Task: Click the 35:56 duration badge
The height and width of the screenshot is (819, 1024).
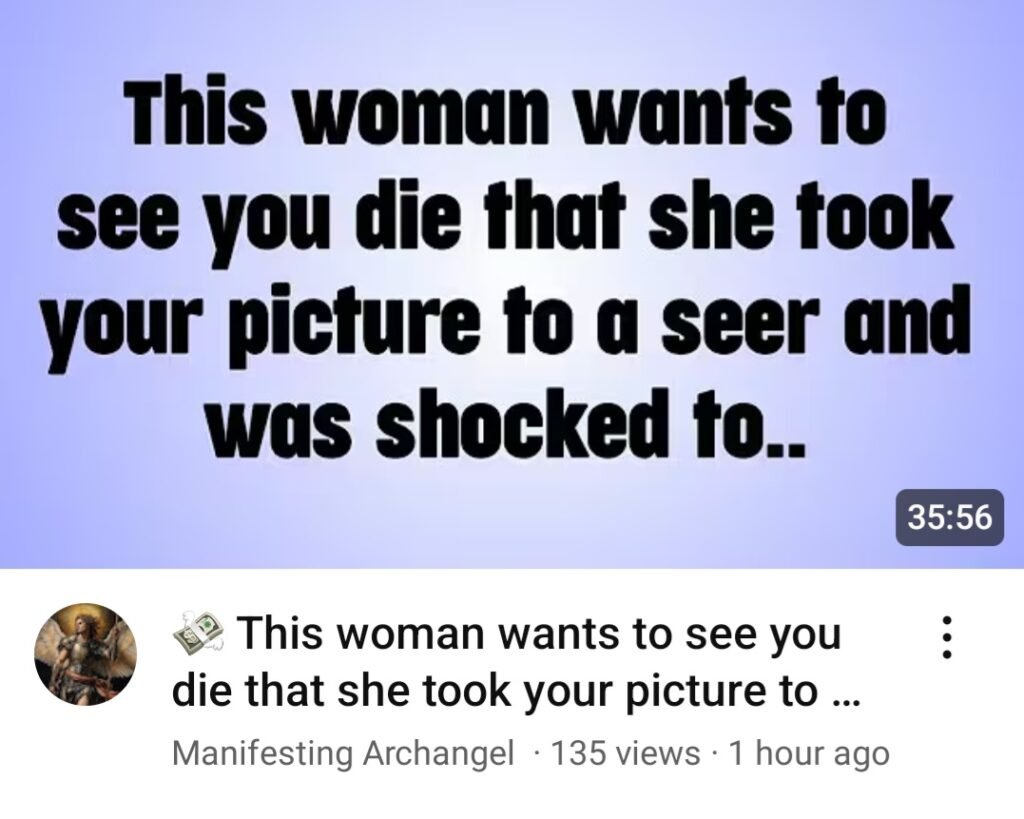Action: click(950, 517)
